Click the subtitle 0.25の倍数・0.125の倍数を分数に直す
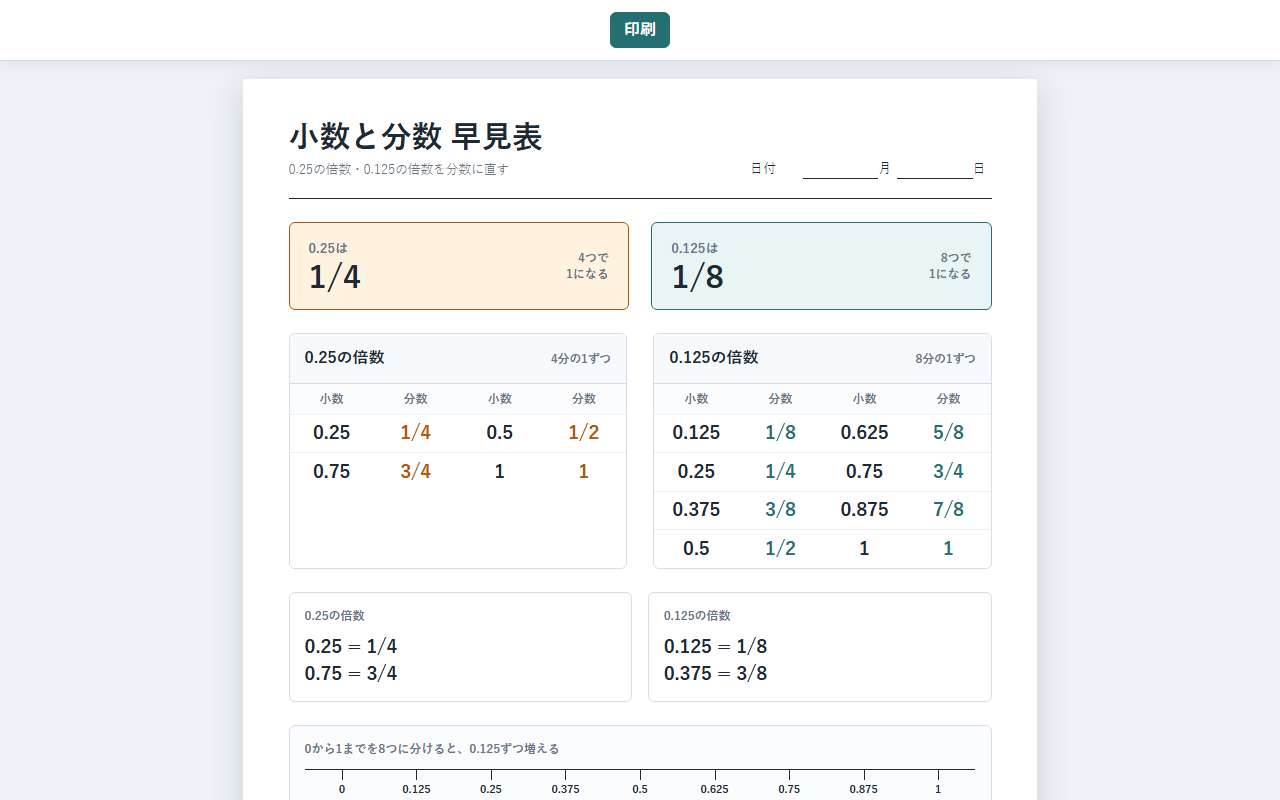Screen dimensions: 1280x800 pos(399,169)
